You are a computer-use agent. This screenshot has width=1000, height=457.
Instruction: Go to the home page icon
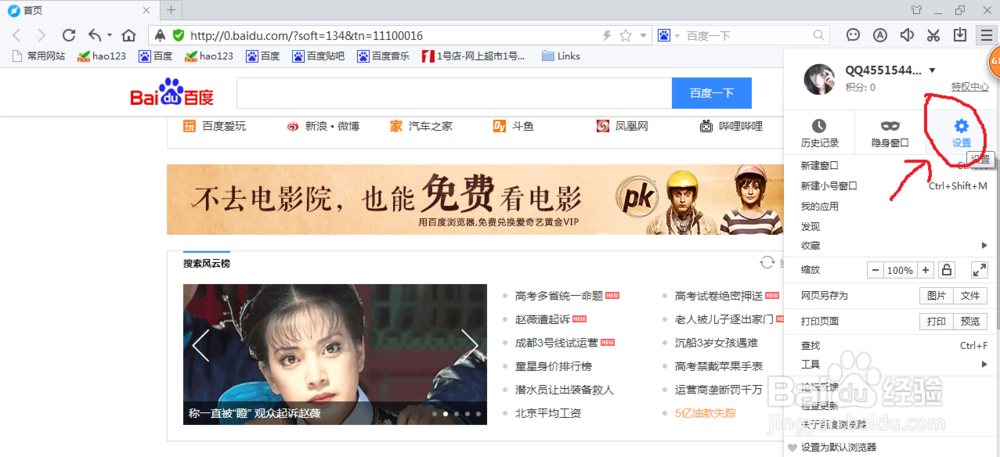tap(129, 35)
